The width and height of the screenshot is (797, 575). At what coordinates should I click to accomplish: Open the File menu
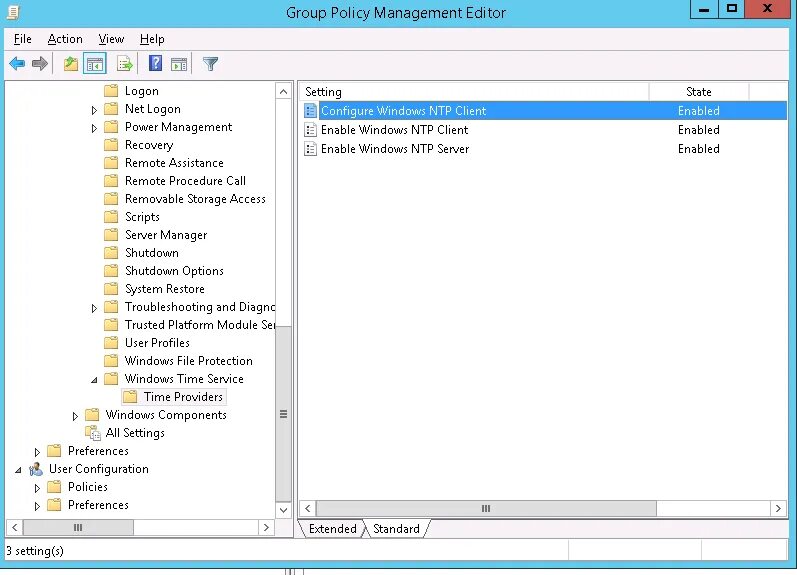pos(22,39)
